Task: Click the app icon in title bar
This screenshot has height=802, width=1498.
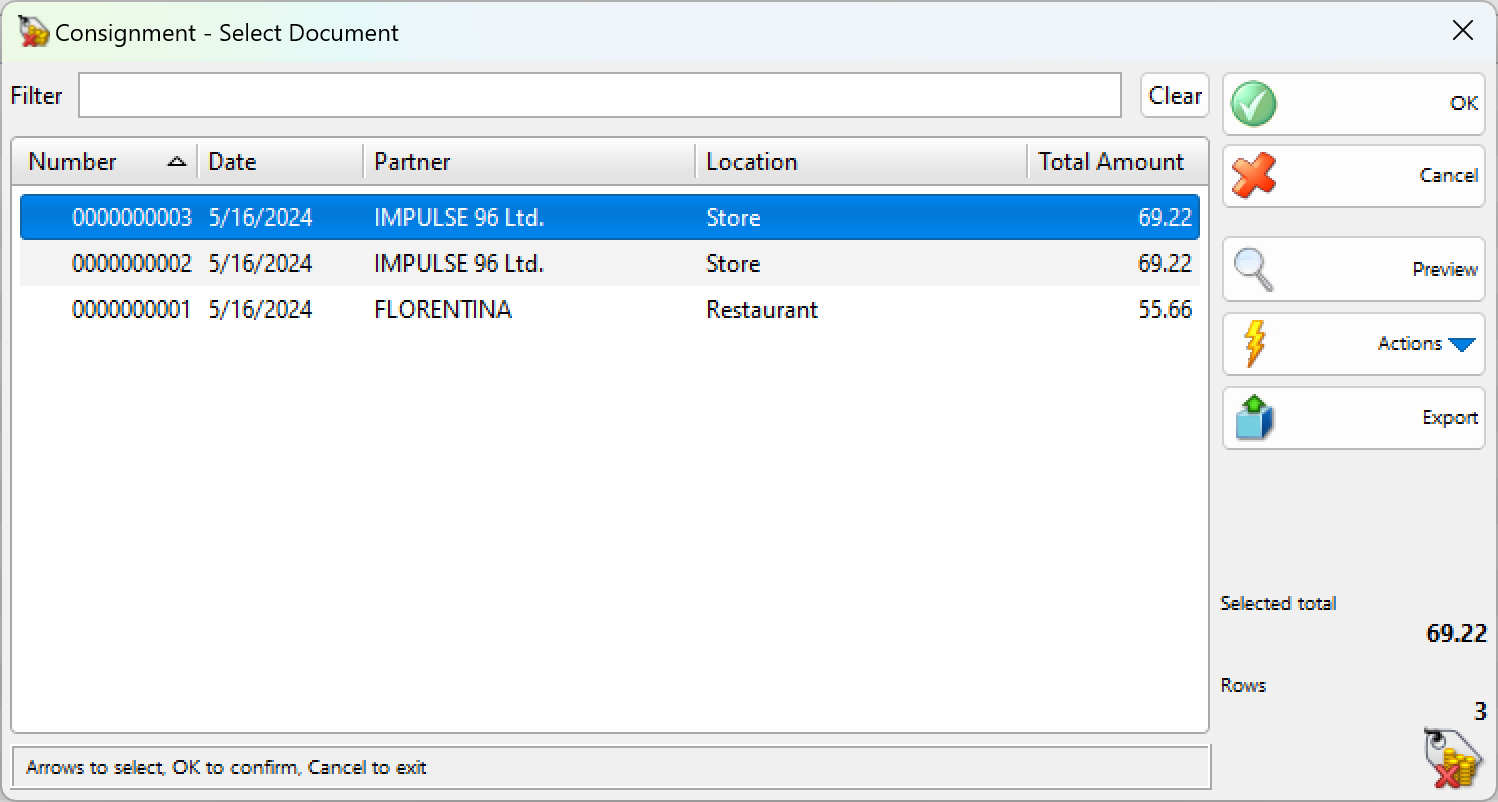Action: (33, 32)
